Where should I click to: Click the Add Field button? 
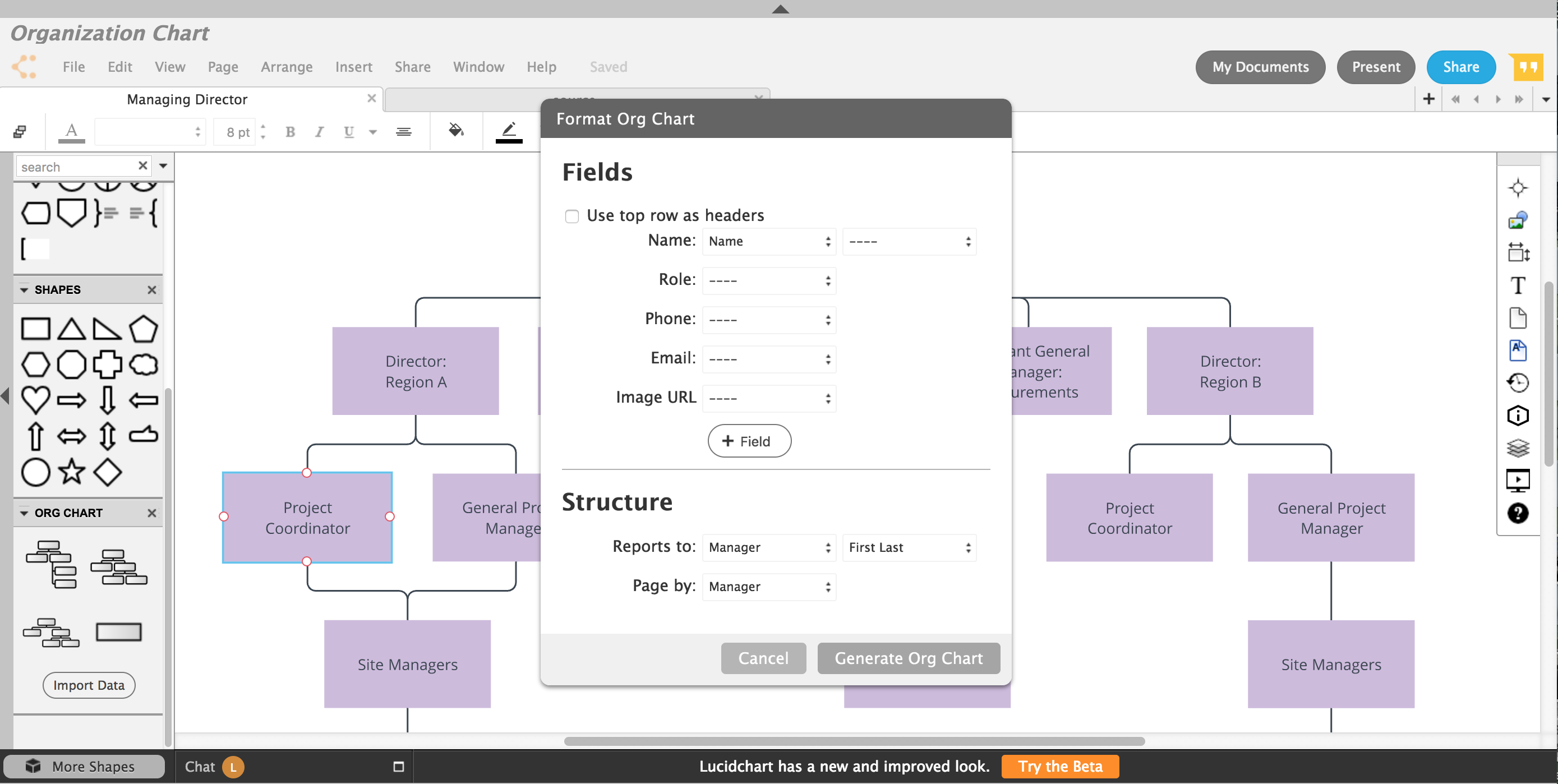tap(748, 441)
